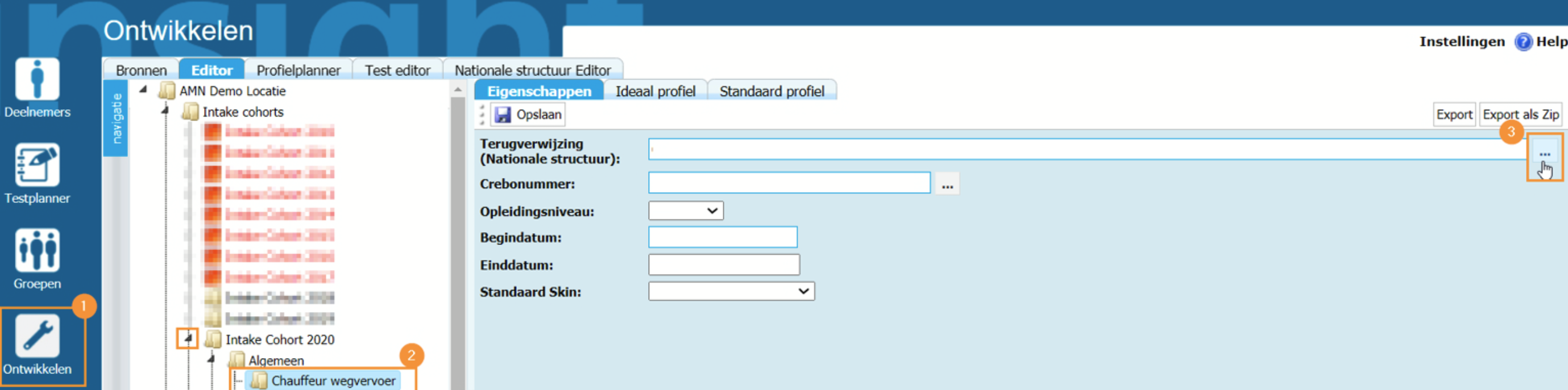Collapse the Intake Cohort 2020 tree node
The height and width of the screenshot is (390, 1568).
click(188, 338)
